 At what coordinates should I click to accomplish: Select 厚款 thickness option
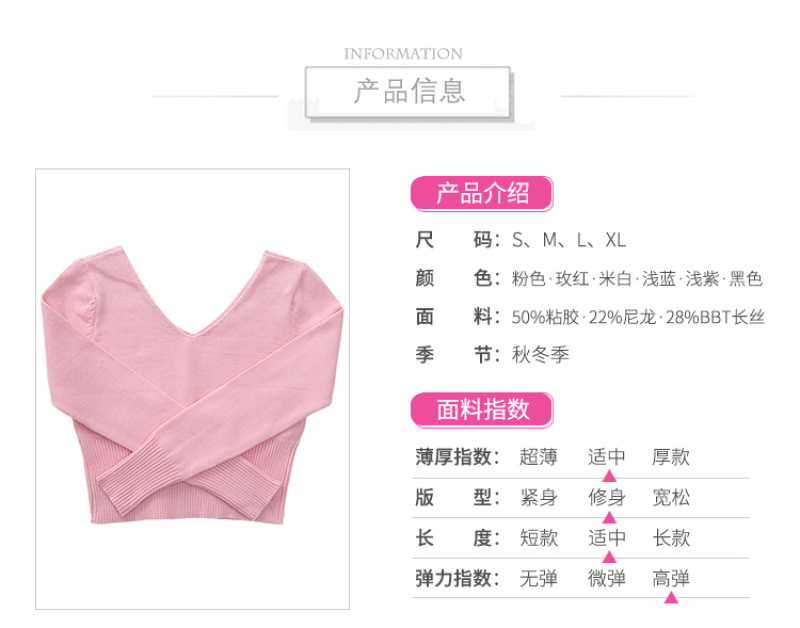670,457
